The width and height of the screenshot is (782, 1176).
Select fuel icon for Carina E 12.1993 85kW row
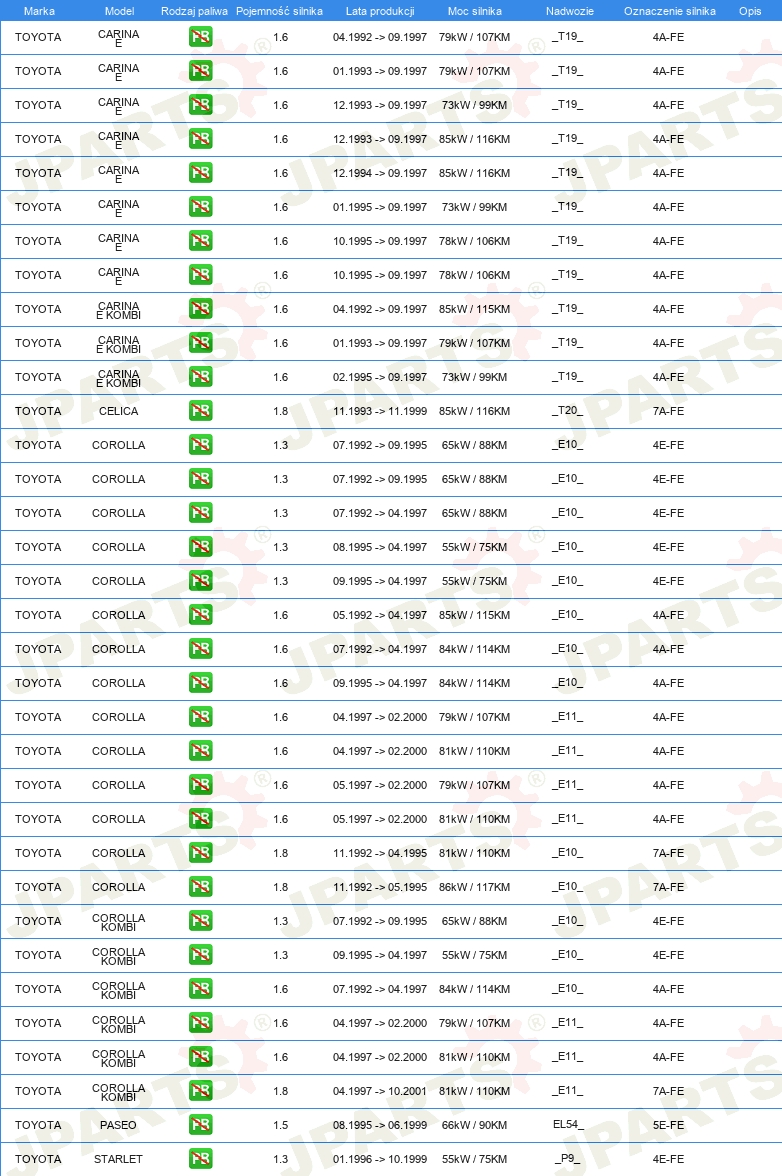tap(200, 139)
